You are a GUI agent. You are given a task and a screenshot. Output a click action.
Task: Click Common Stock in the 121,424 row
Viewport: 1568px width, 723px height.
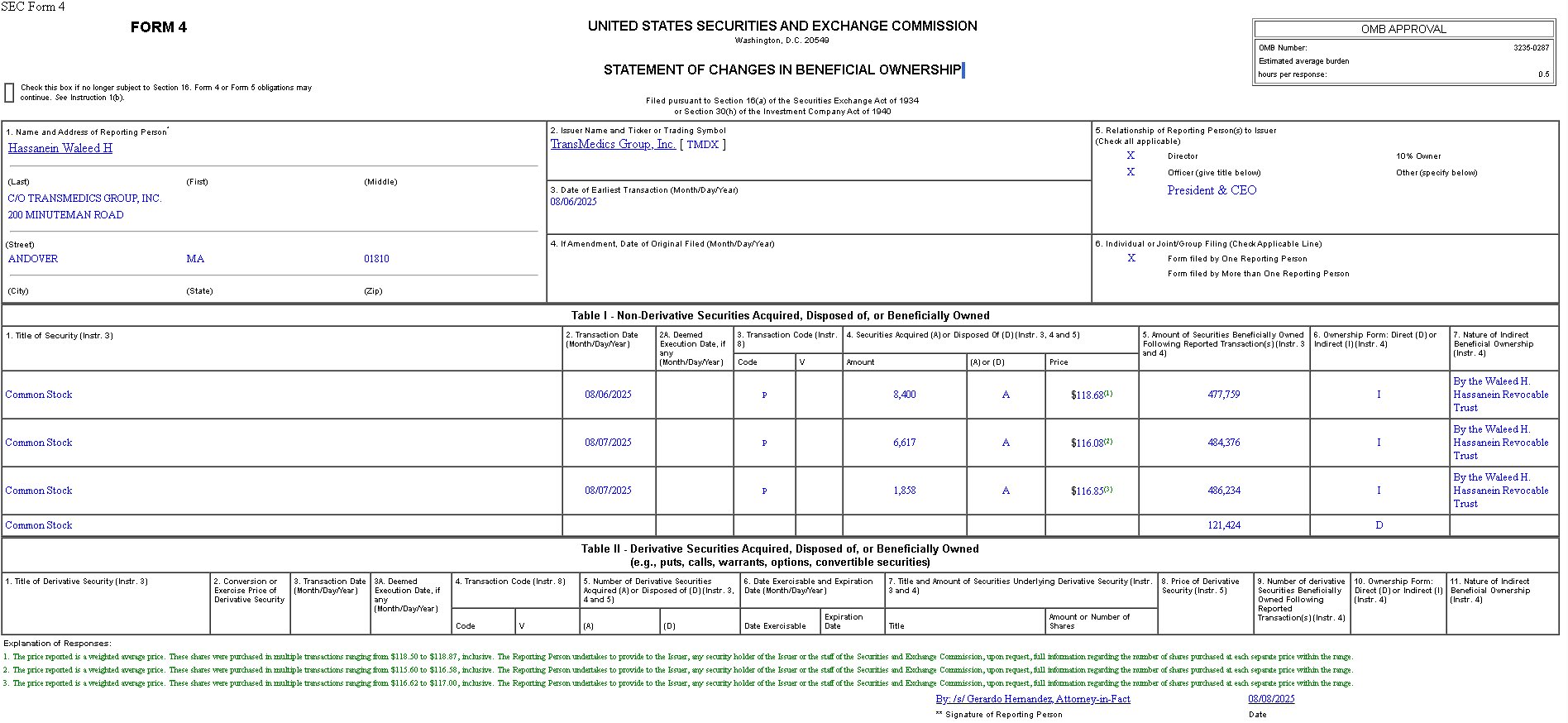click(x=39, y=525)
